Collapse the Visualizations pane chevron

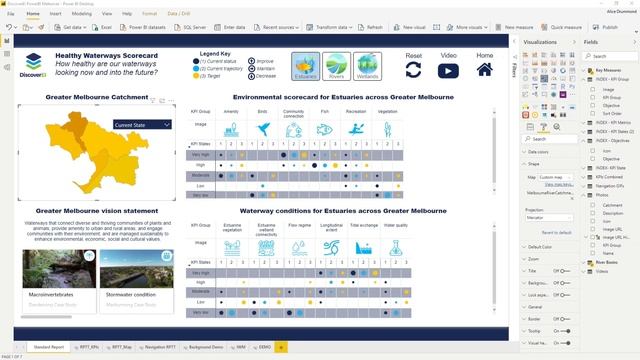(574, 42)
